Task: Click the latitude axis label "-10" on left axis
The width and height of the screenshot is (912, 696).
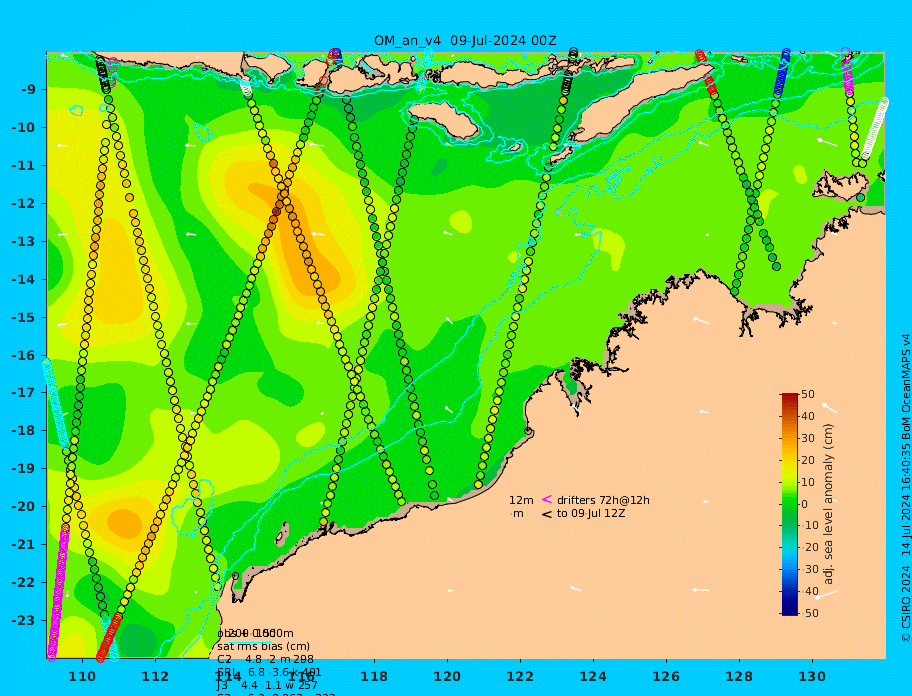Action: point(23,127)
